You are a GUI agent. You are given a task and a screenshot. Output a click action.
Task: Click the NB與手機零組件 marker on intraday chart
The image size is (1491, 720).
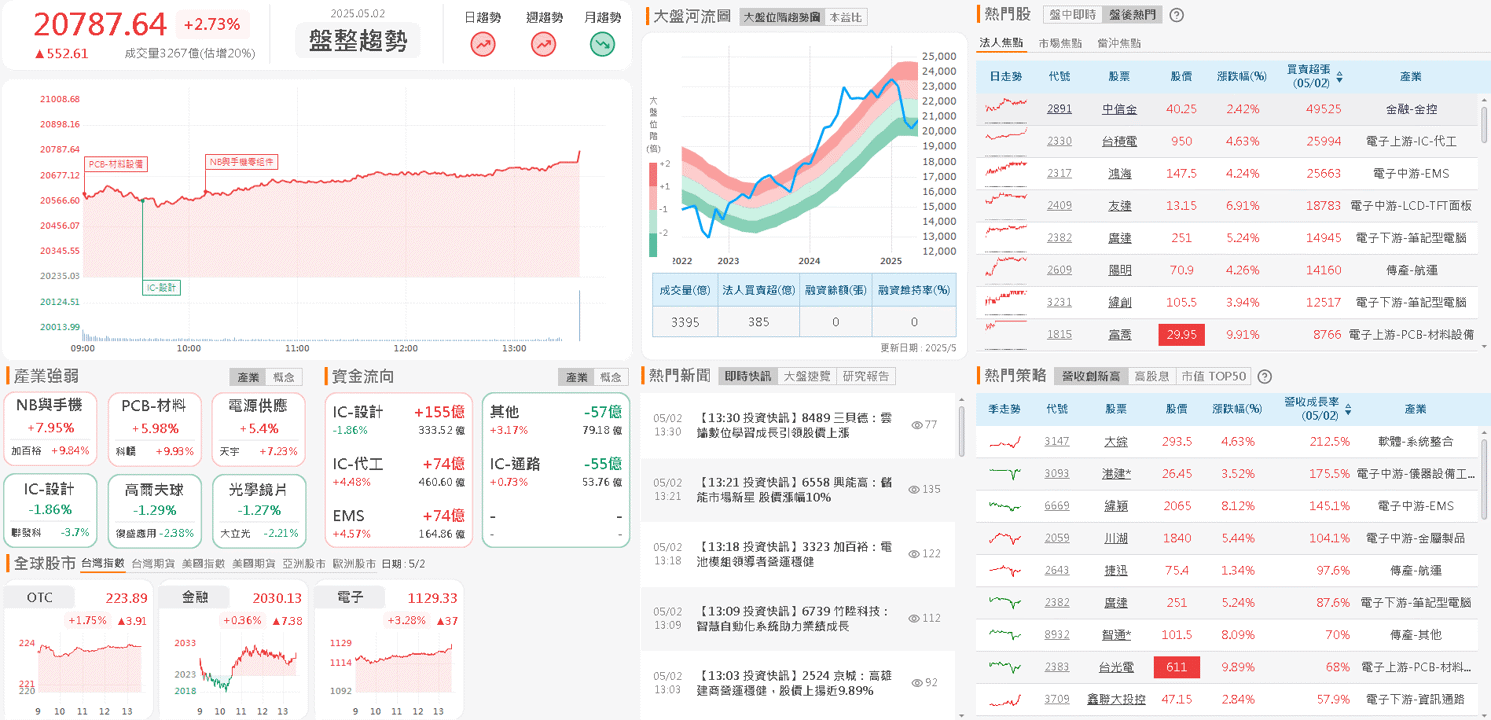[241, 162]
